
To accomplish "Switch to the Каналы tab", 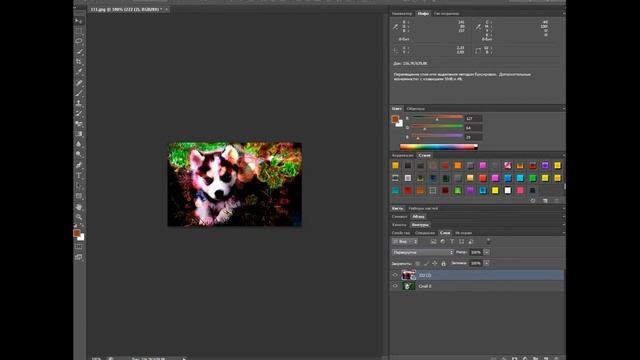I will (399, 225).
